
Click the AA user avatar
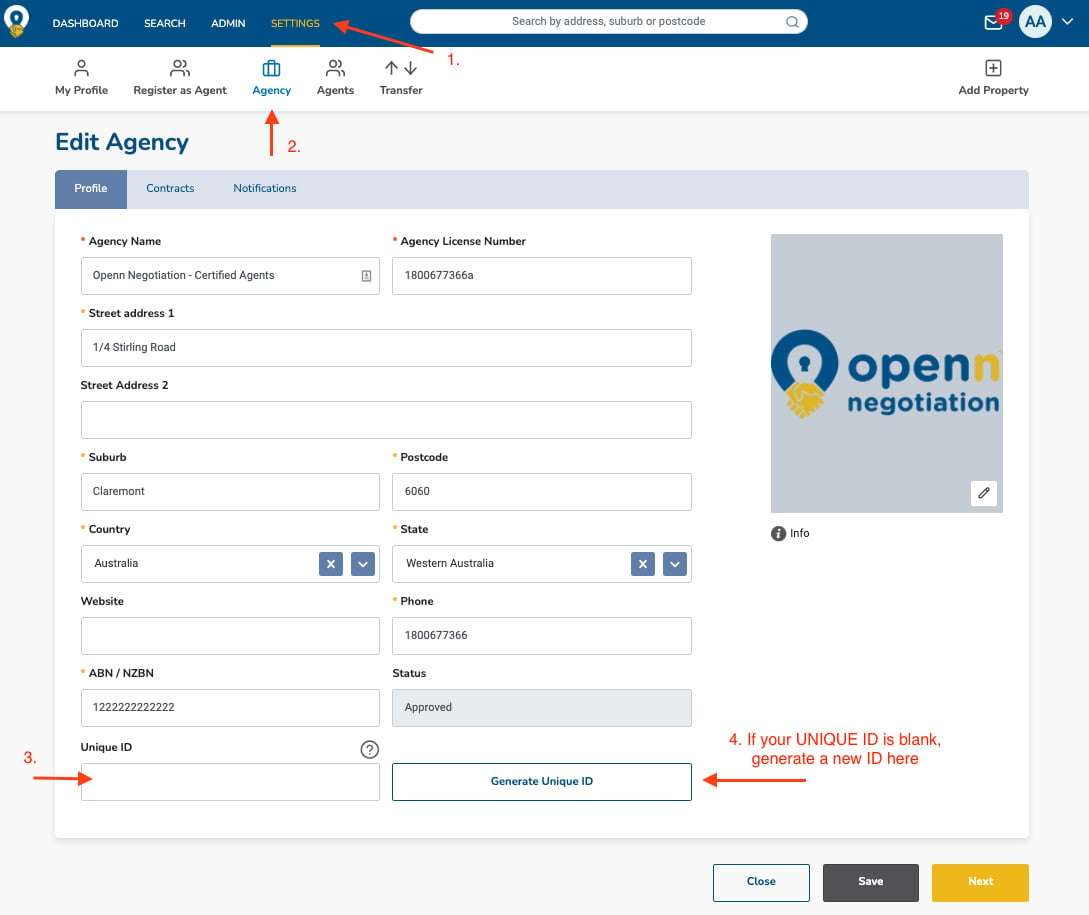[x=1035, y=22]
